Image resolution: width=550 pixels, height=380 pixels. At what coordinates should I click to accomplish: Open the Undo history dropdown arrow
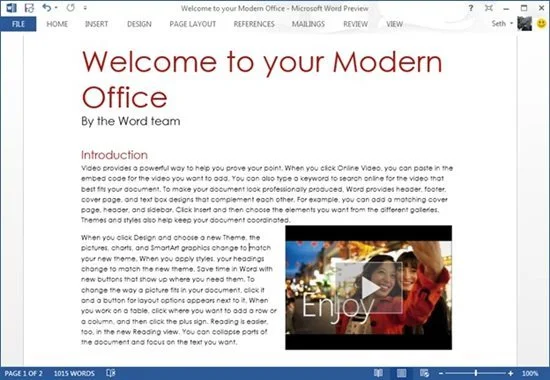pyautogui.click(x=56, y=8)
